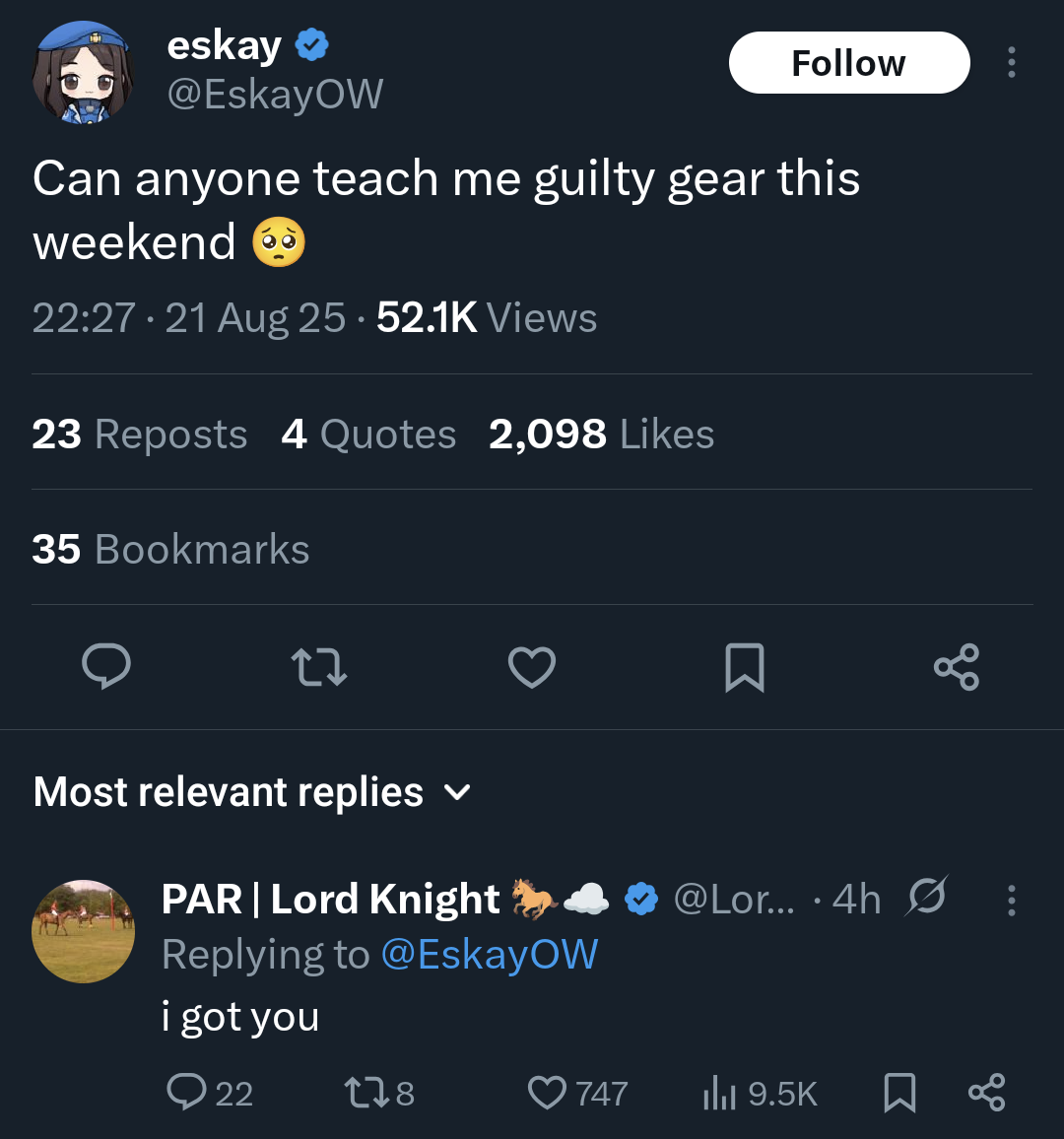Screen dimensions: 1064x1139
Task: View the 2,098 Likes list
Action: coord(601,435)
